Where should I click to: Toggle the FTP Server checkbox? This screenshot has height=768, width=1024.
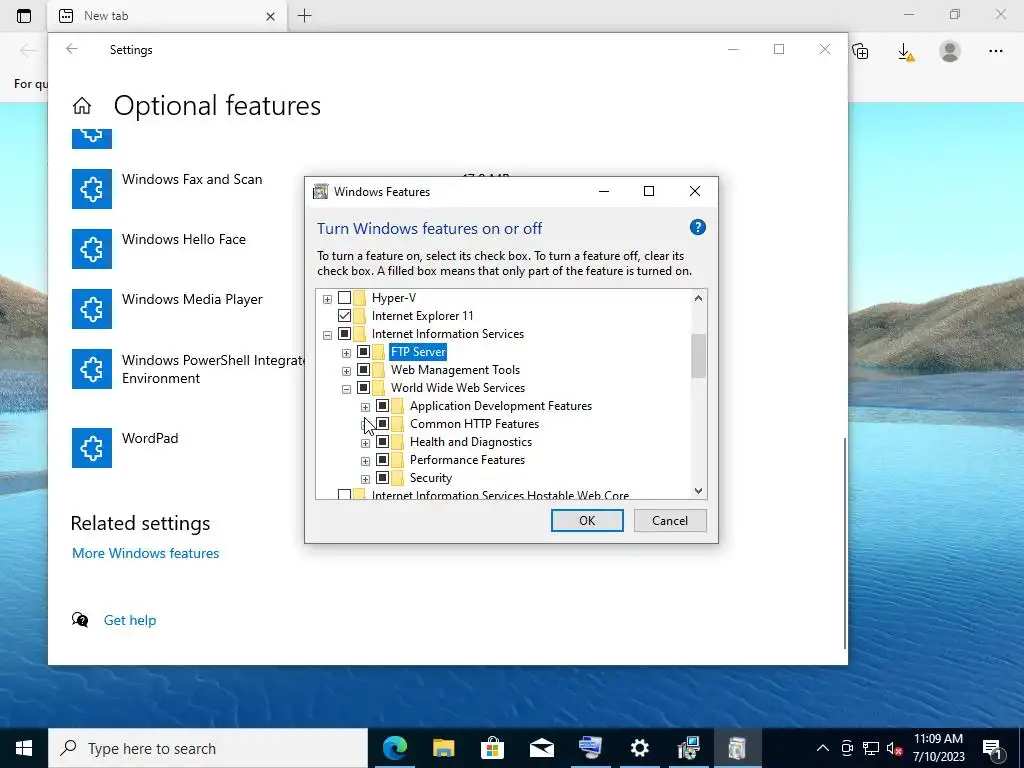364,352
